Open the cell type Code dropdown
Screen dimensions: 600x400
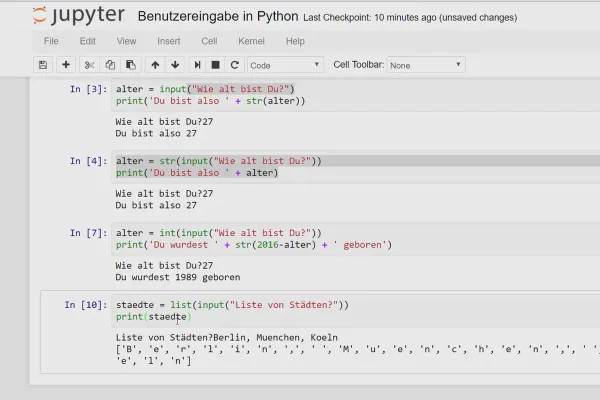(x=285, y=65)
